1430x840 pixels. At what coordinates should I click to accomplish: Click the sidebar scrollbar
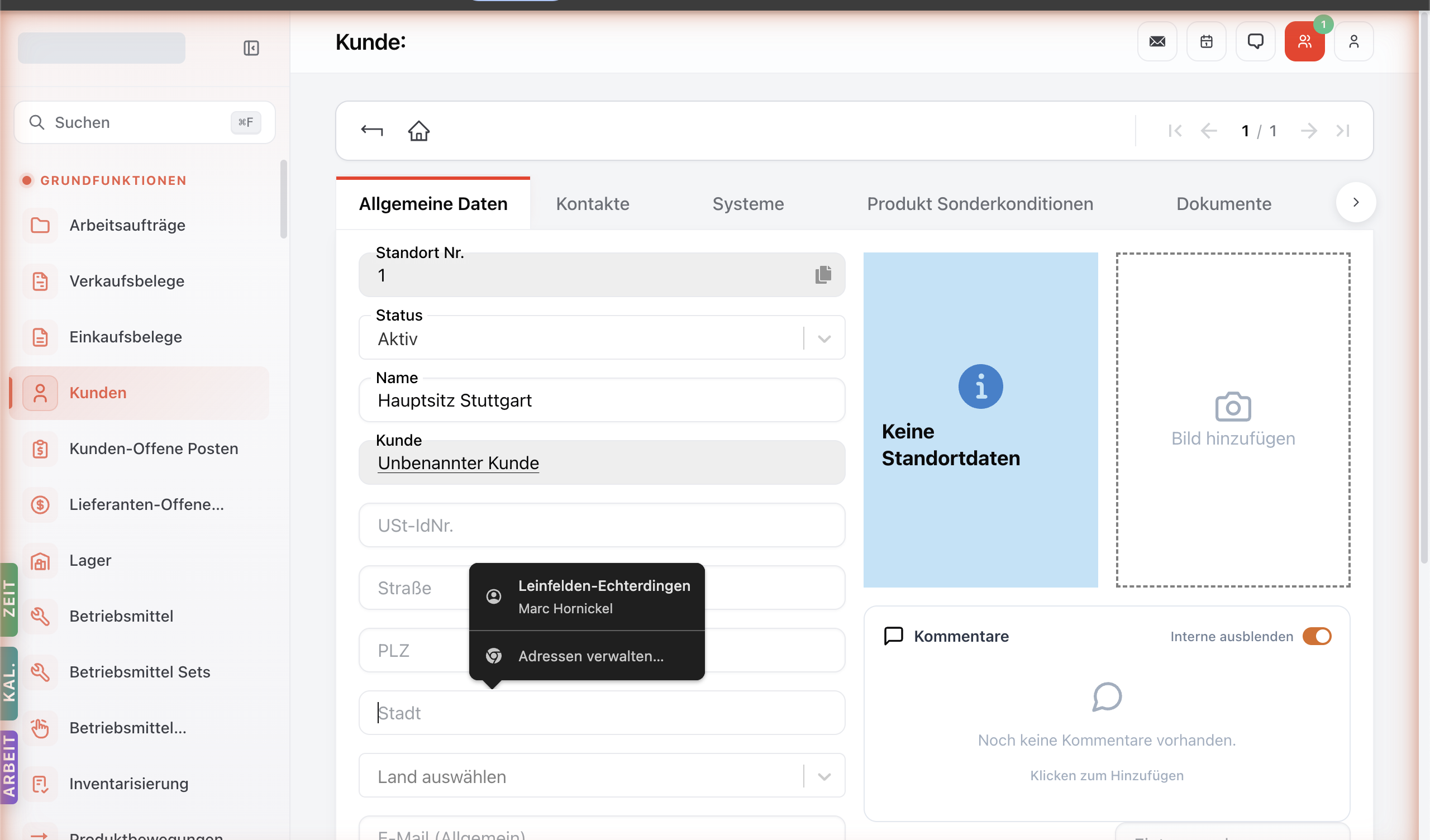pos(284,200)
